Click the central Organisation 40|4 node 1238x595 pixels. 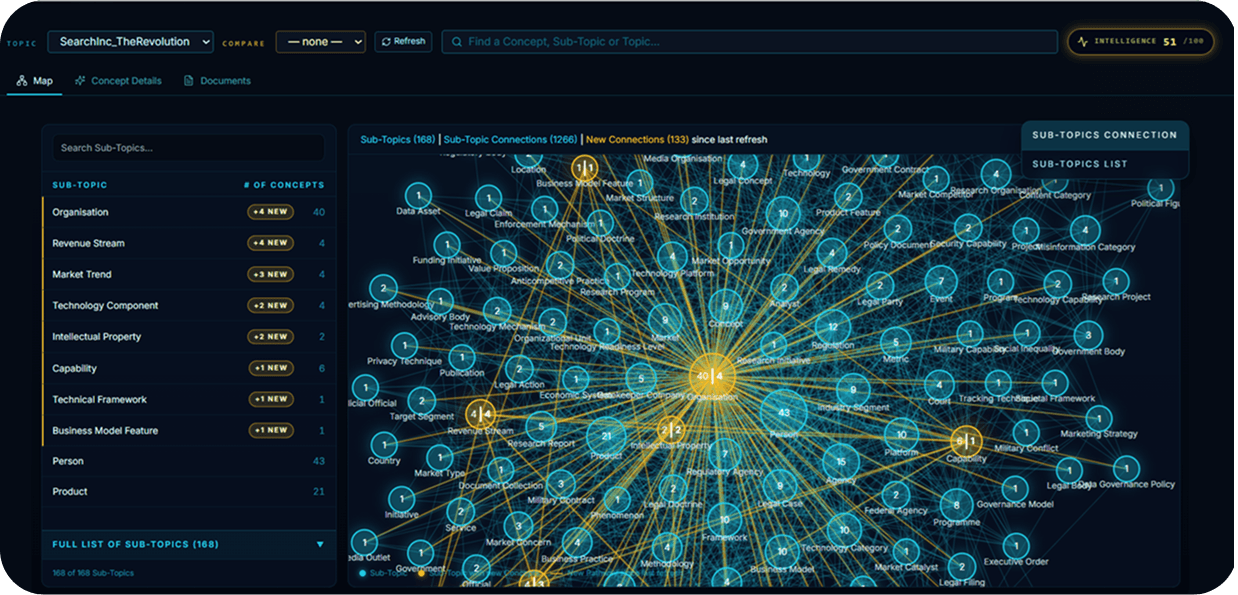click(713, 376)
